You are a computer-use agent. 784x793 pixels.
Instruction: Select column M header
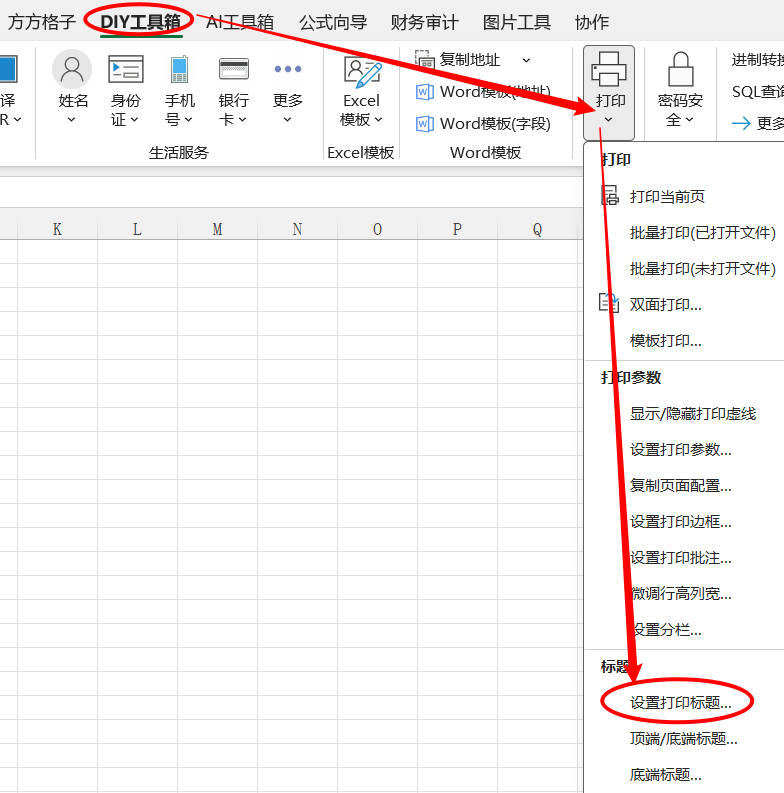217,229
